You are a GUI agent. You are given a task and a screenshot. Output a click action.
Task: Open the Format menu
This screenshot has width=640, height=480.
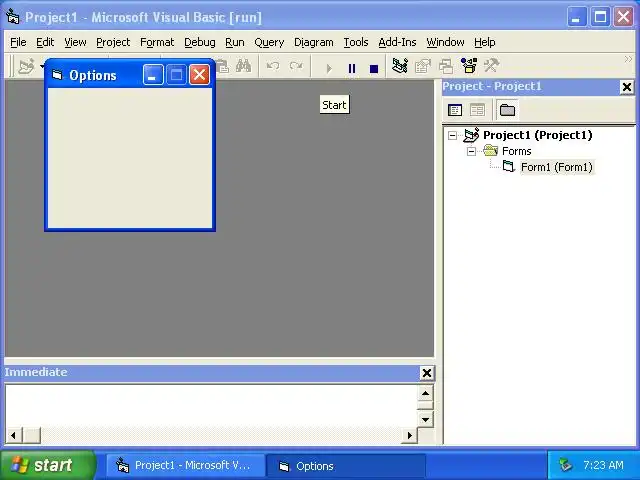click(x=157, y=42)
